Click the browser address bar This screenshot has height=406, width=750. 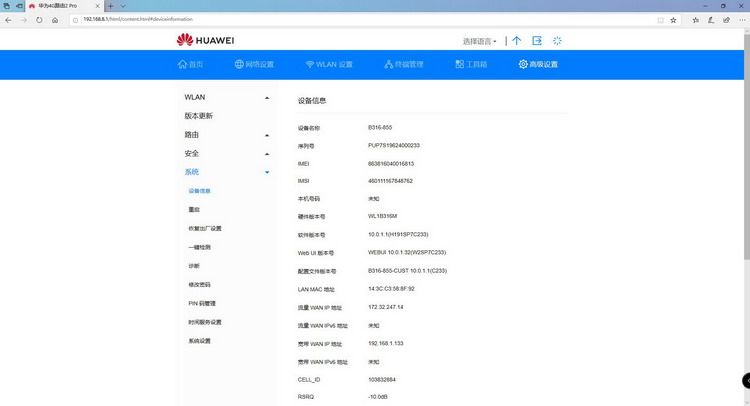pos(364,20)
